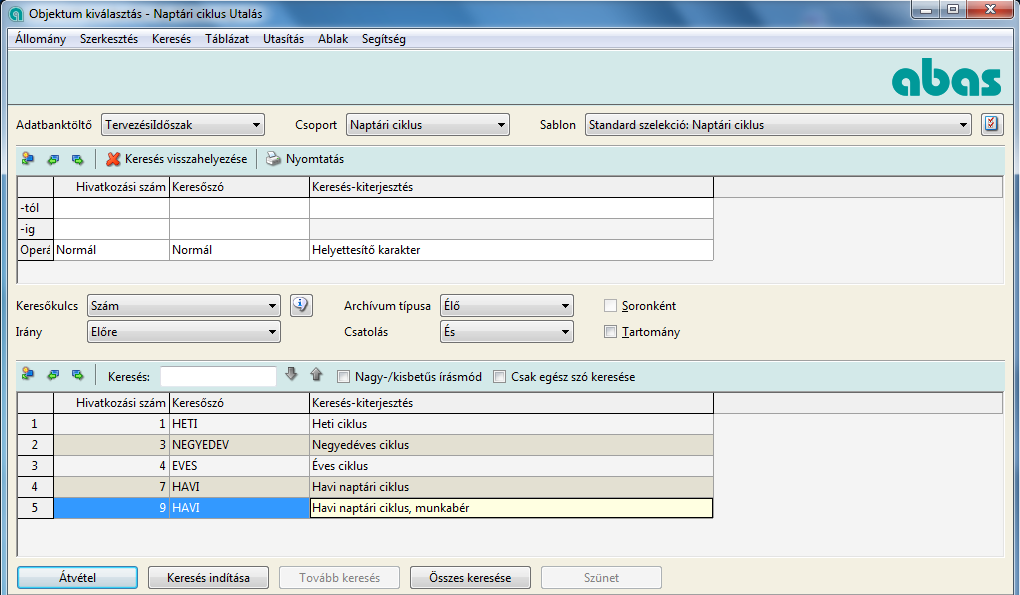Image resolution: width=1020 pixels, height=595 pixels.
Task: Click the Szünet button
Action: tap(601, 577)
